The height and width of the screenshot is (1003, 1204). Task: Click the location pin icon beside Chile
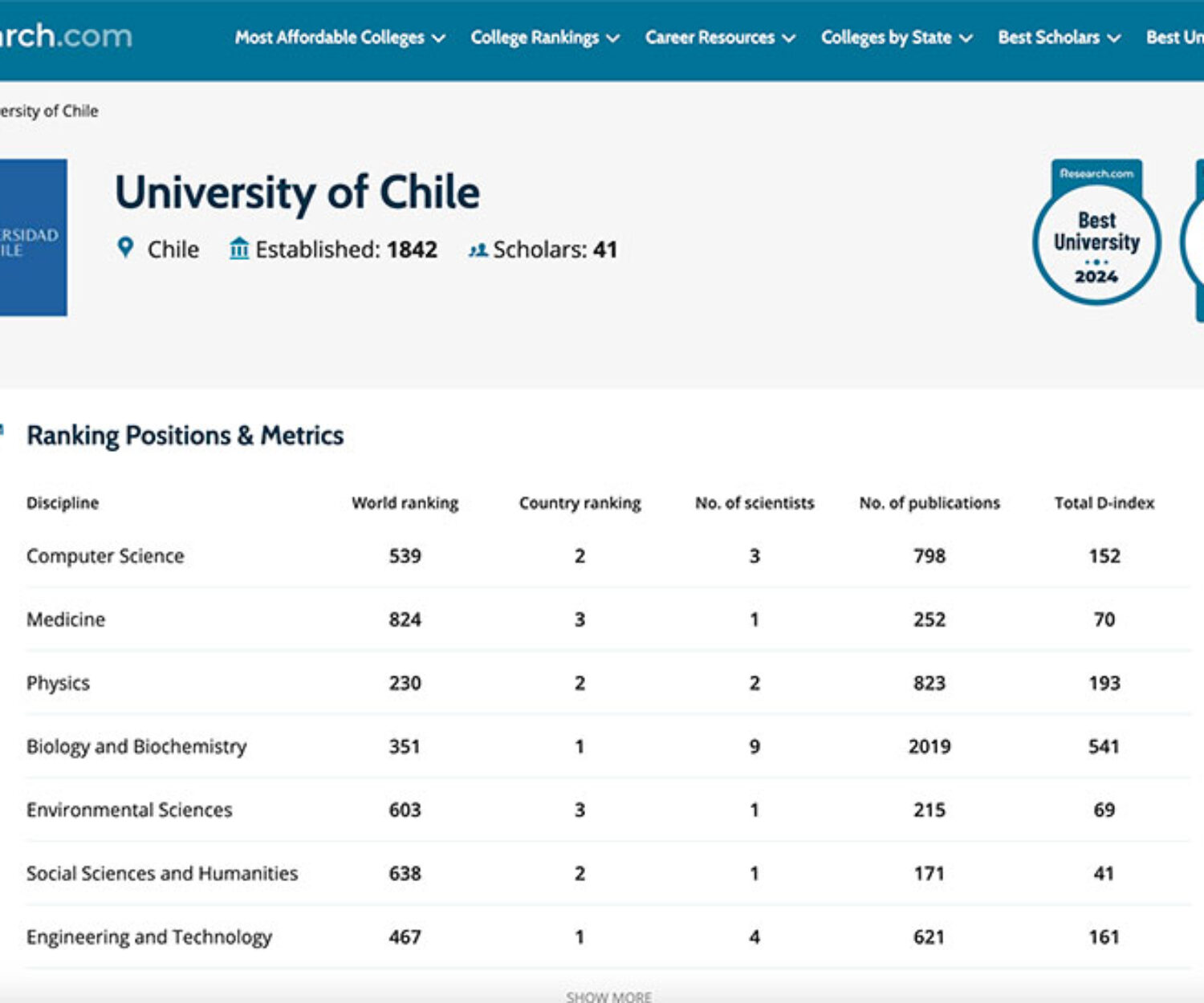pyautogui.click(x=125, y=248)
